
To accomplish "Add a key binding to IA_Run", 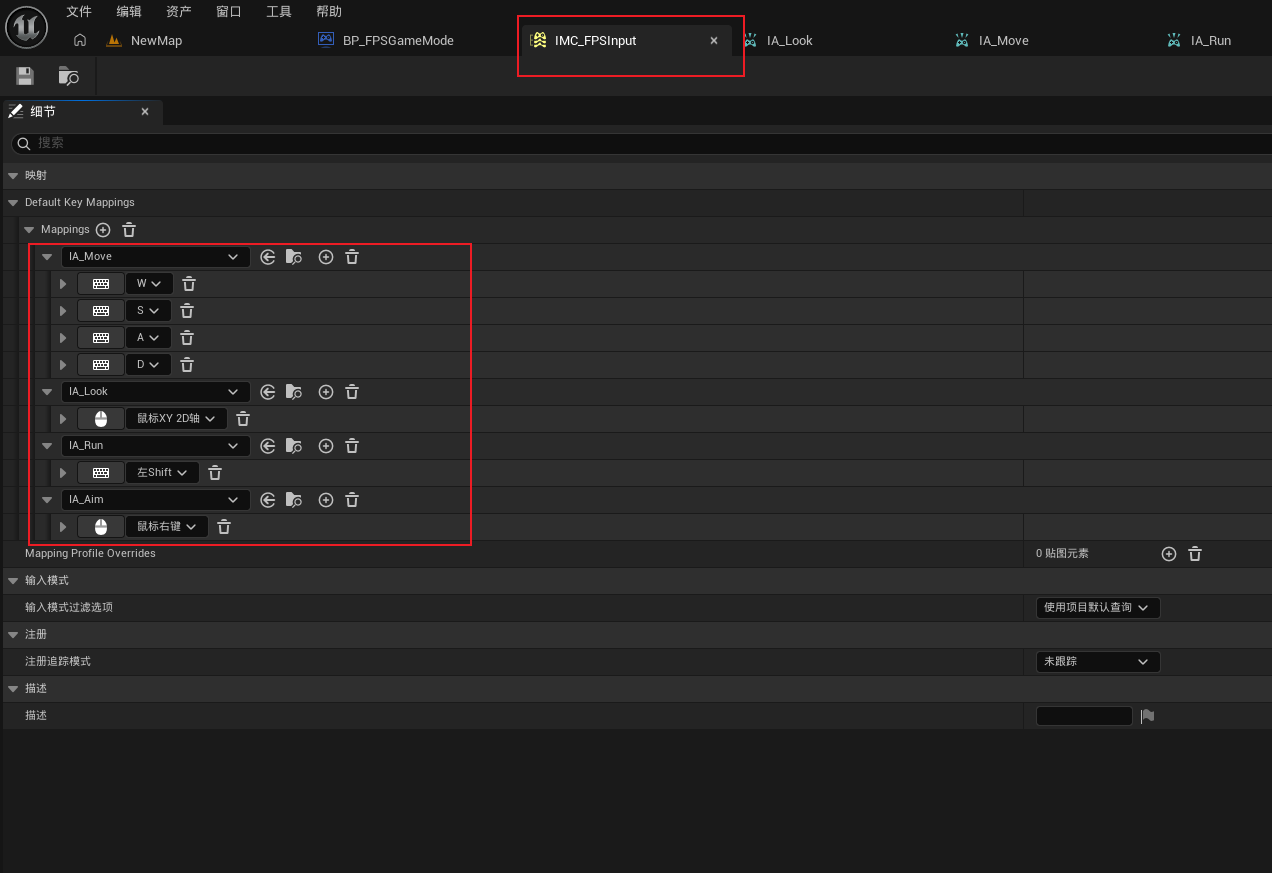I will pyautogui.click(x=326, y=446).
